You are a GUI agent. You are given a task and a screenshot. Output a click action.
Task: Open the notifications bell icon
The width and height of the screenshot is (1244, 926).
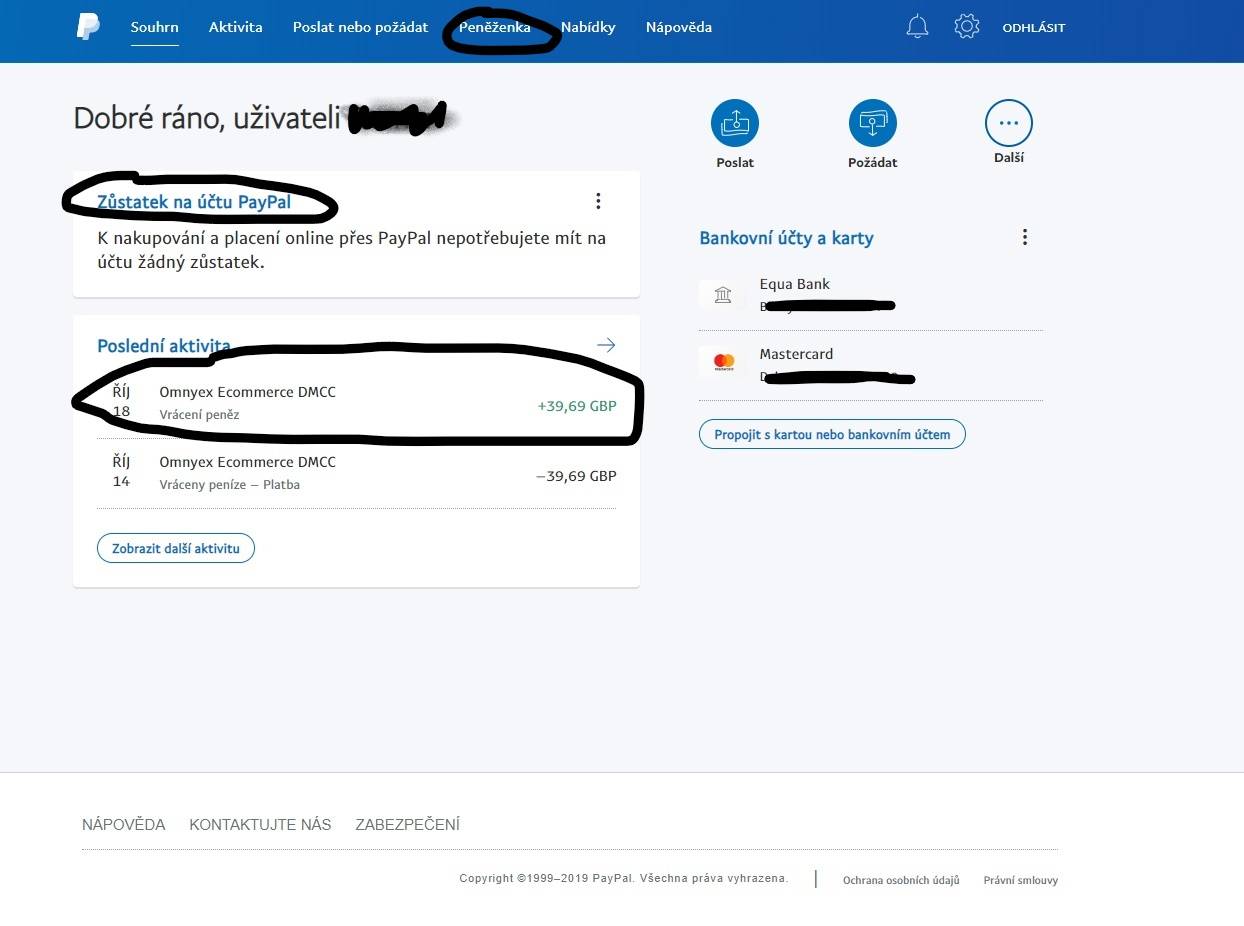pos(917,27)
